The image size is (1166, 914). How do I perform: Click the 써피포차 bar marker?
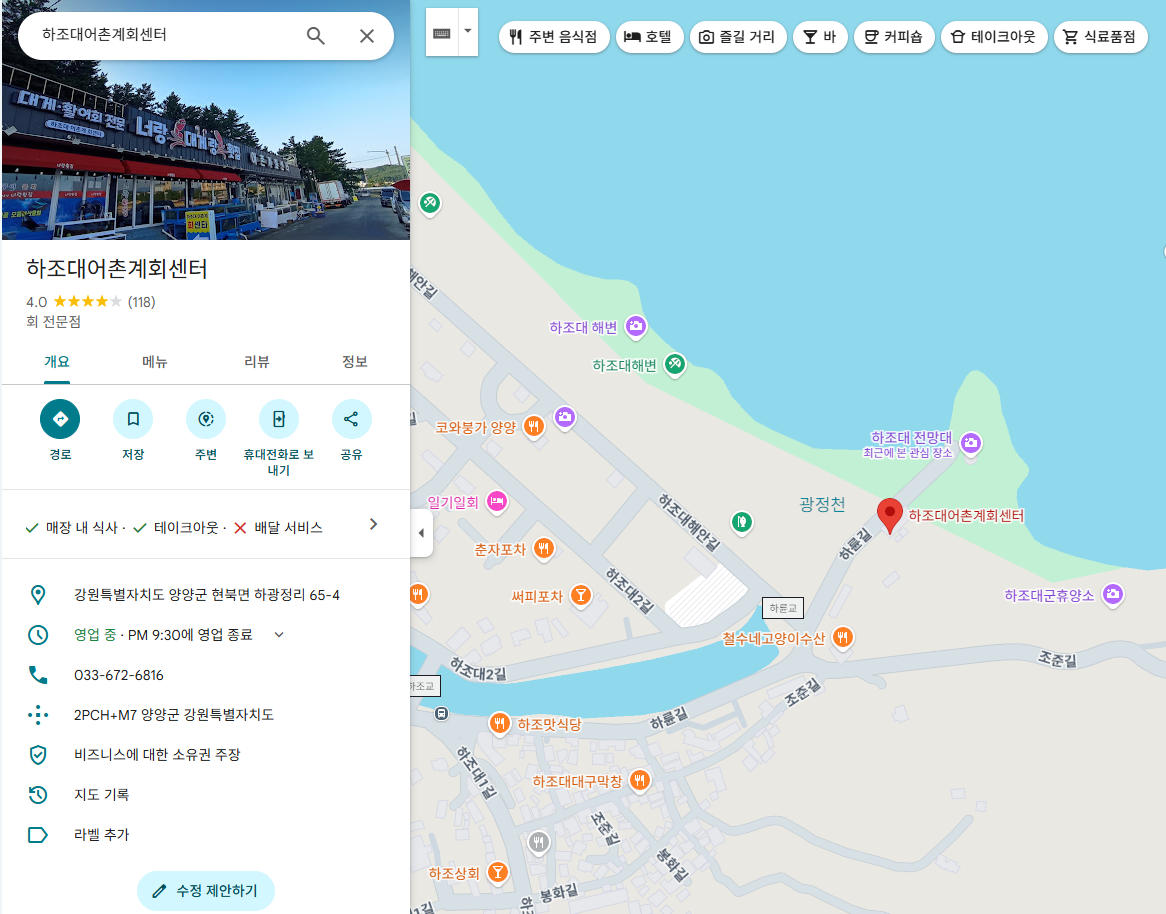(x=581, y=595)
